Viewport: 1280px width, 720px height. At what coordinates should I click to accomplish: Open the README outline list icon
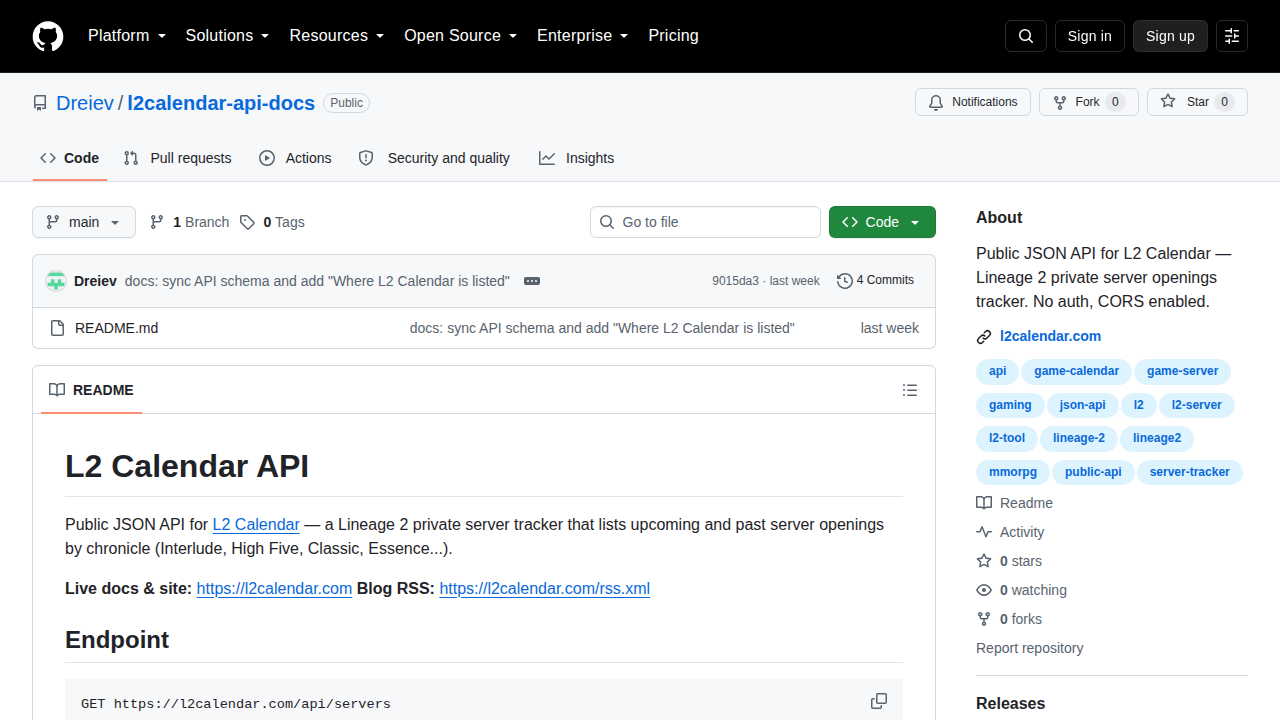[910, 390]
